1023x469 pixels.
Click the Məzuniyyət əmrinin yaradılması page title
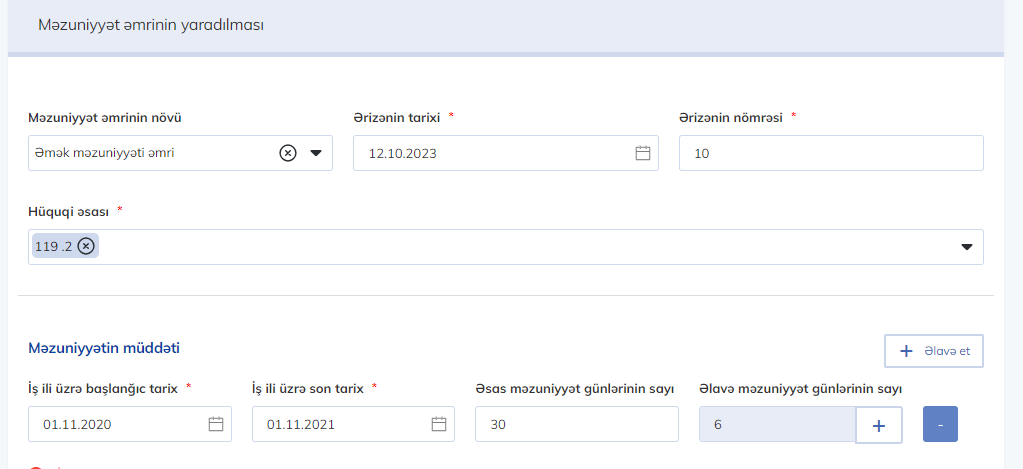(150, 25)
